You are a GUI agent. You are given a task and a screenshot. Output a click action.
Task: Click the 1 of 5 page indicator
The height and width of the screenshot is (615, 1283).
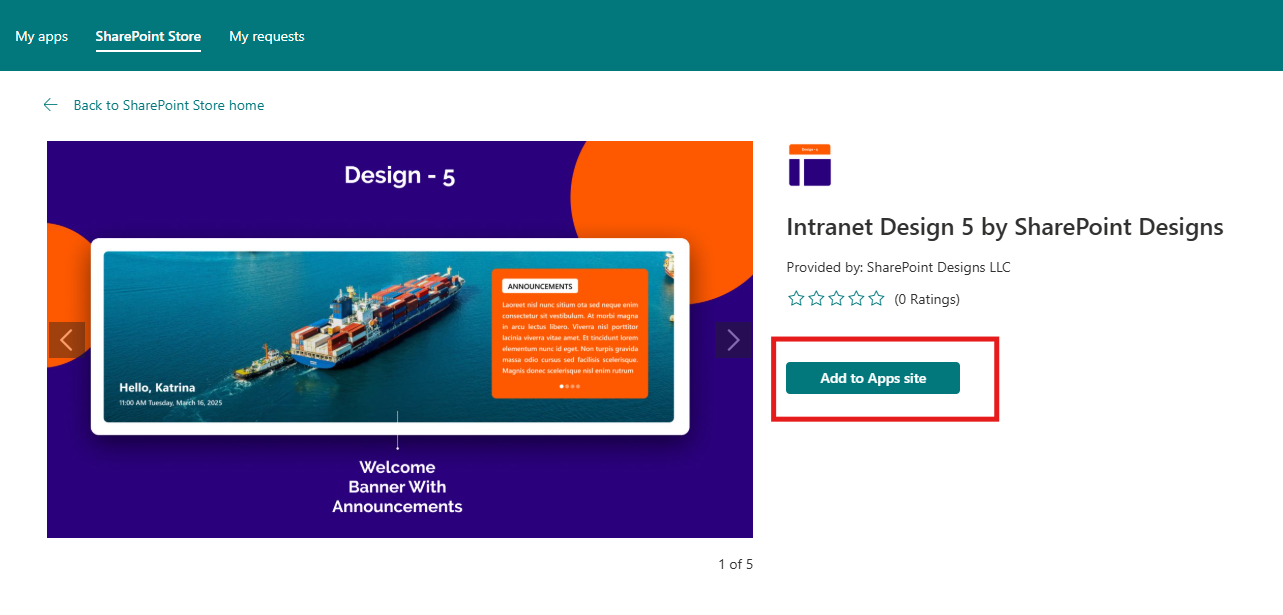pos(735,564)
